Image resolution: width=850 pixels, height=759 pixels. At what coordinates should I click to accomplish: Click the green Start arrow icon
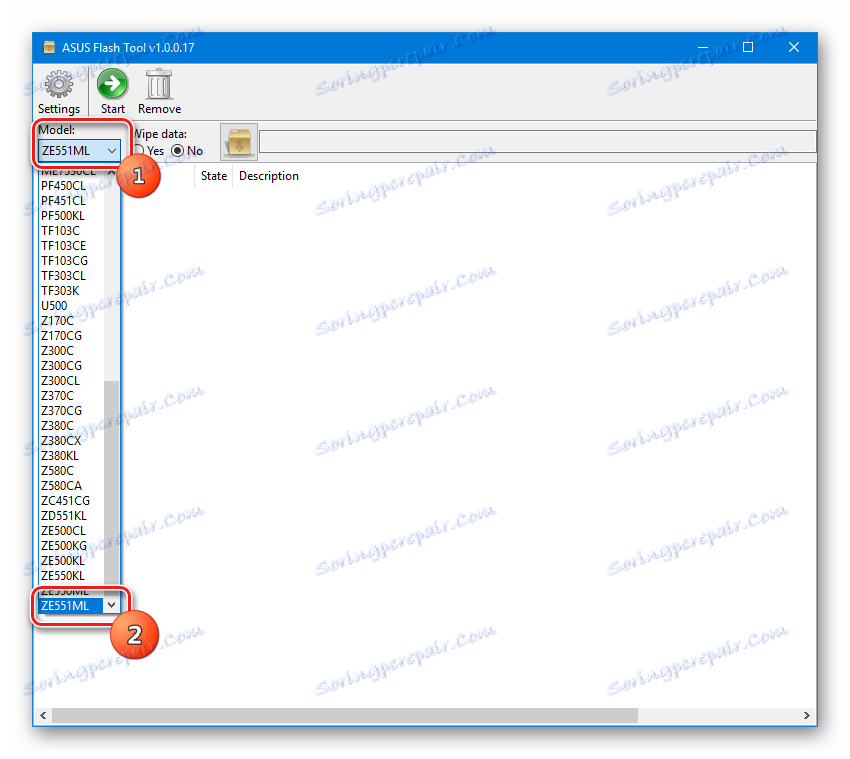pos(112,83)
